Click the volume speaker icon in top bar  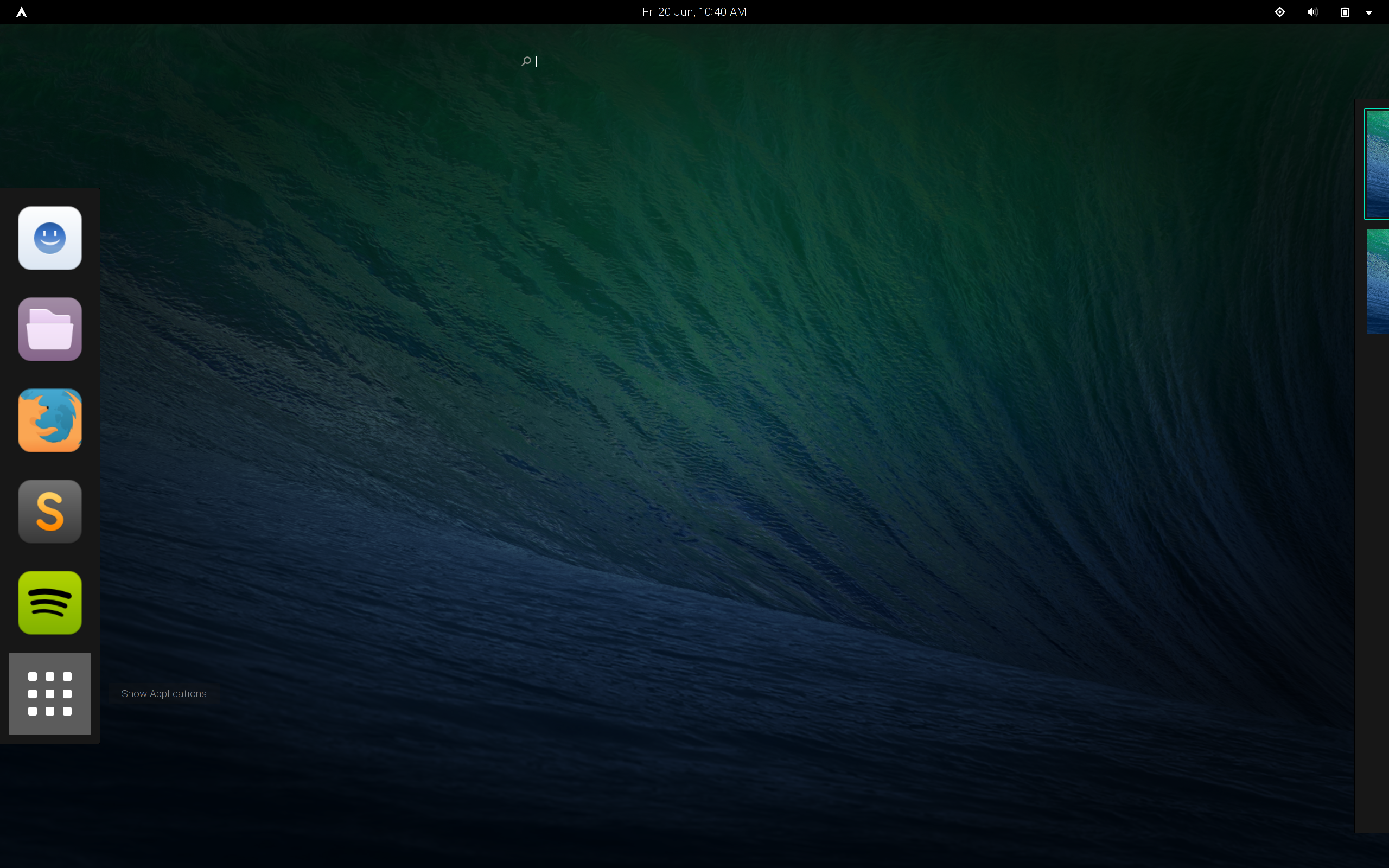tap(1312, 12)
